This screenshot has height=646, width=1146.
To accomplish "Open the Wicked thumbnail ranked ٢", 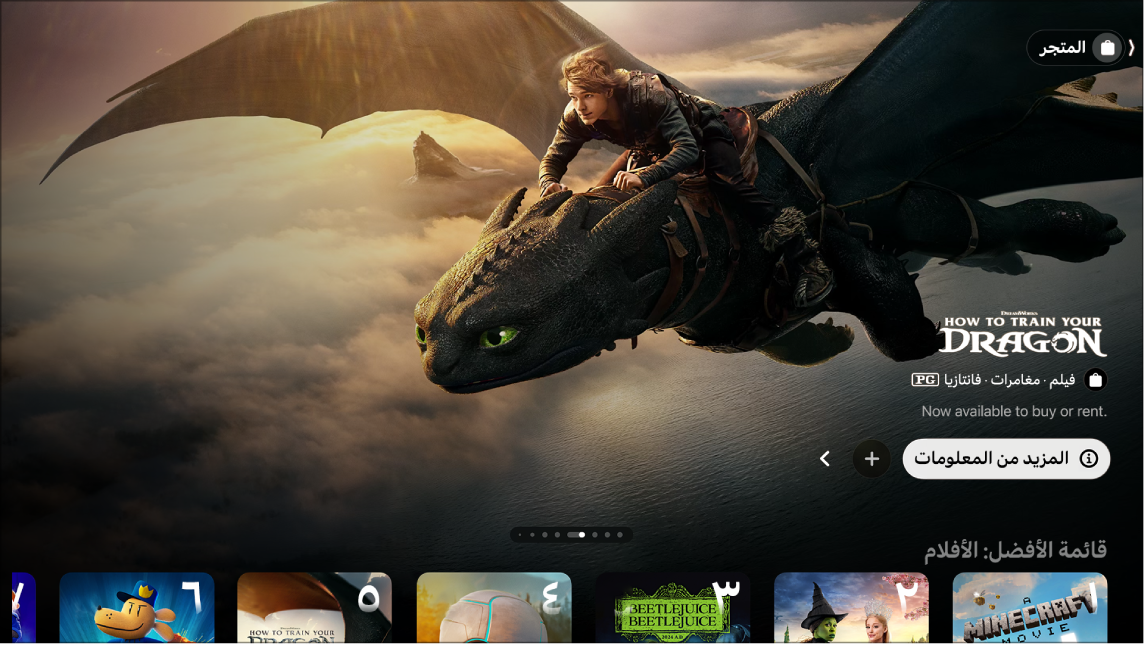I will pyautogui.click(x=851, y=608).
